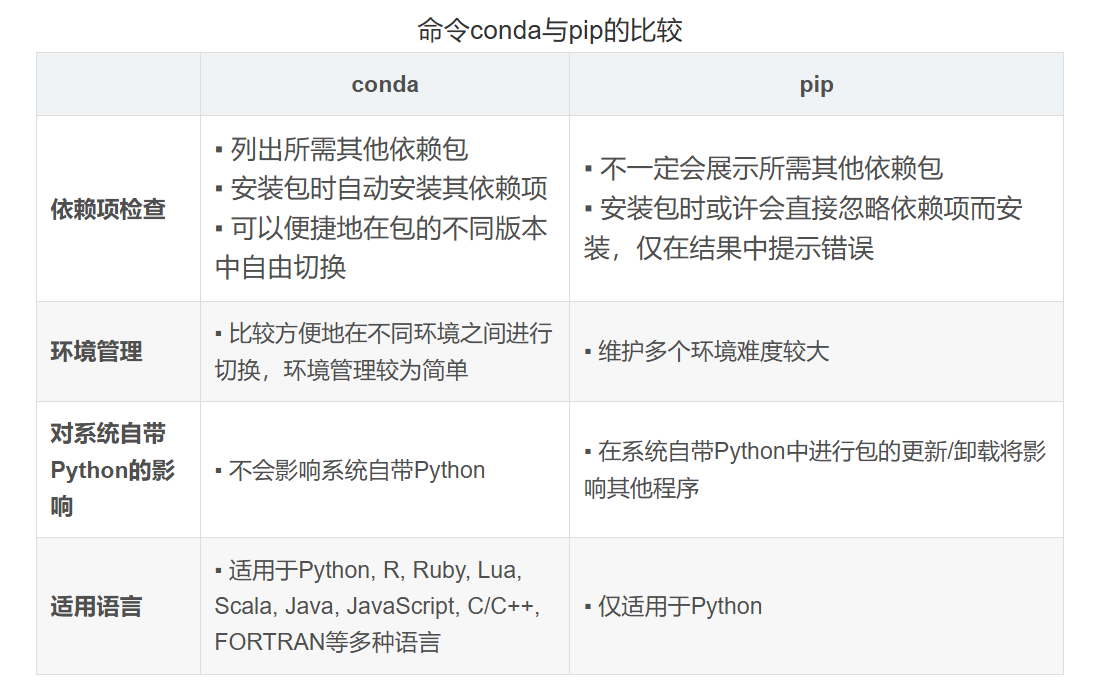The width and height of the screenshot is (1095, 693).
Task: Click the word 'Ruby' in the languages list
Action: pyautogui.click(x=439, y=570)
